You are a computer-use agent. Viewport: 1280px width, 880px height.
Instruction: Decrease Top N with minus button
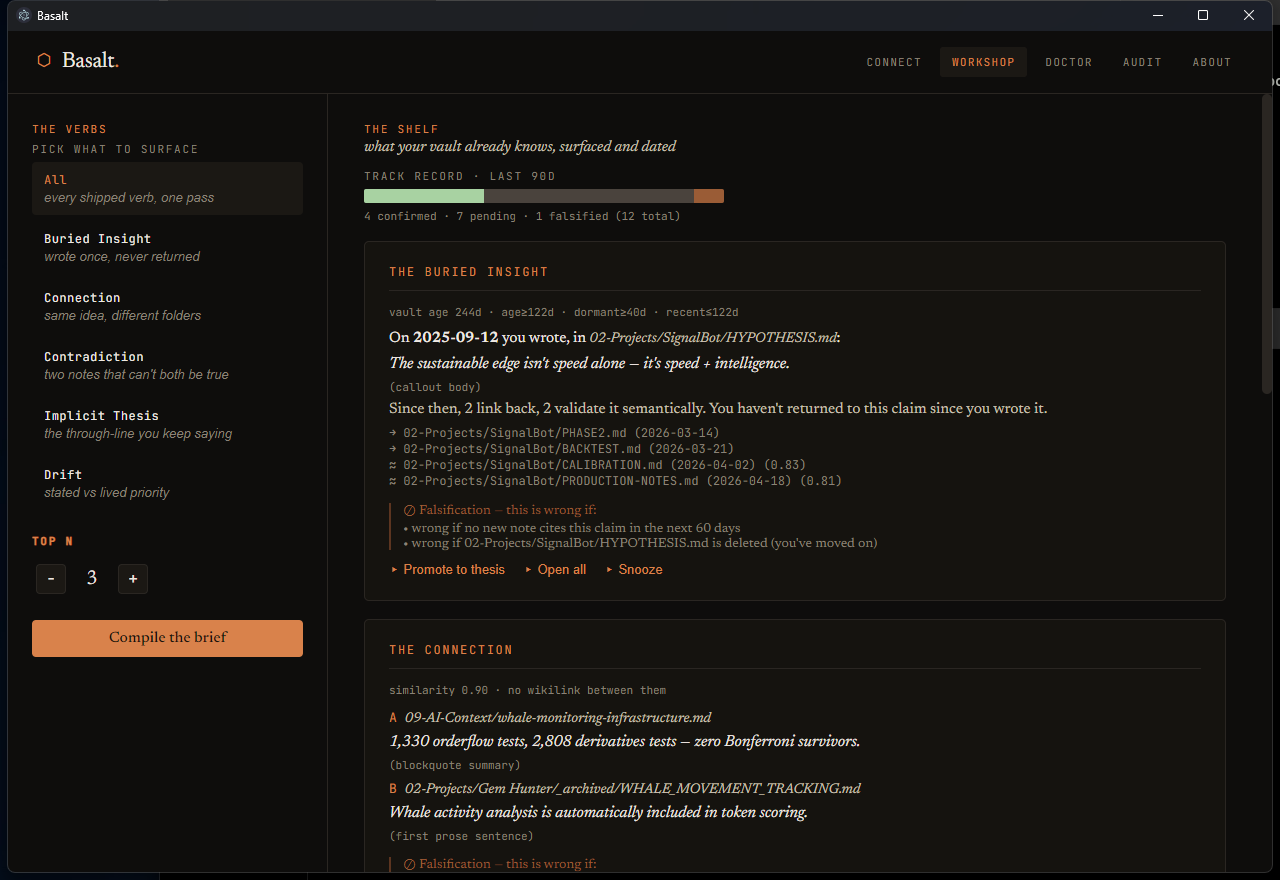pos(51,578)
